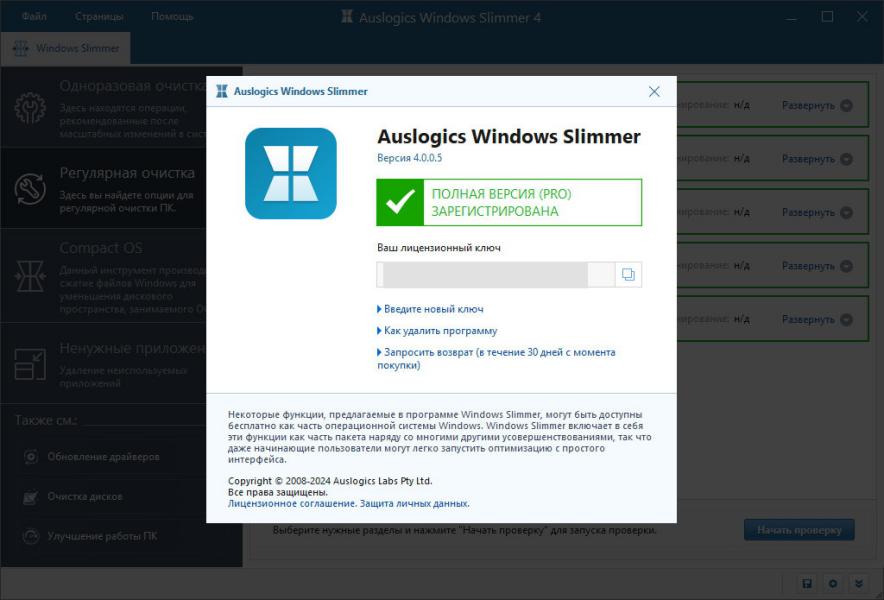
Task: Expand the fourth Развернуть section from the top
Action: [x=817, y=266]
